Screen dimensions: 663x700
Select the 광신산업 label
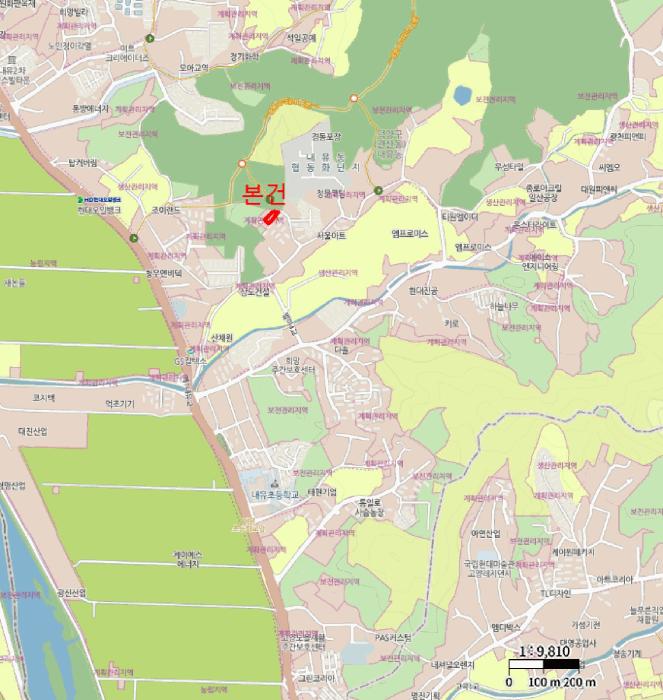tap(71, 593)
